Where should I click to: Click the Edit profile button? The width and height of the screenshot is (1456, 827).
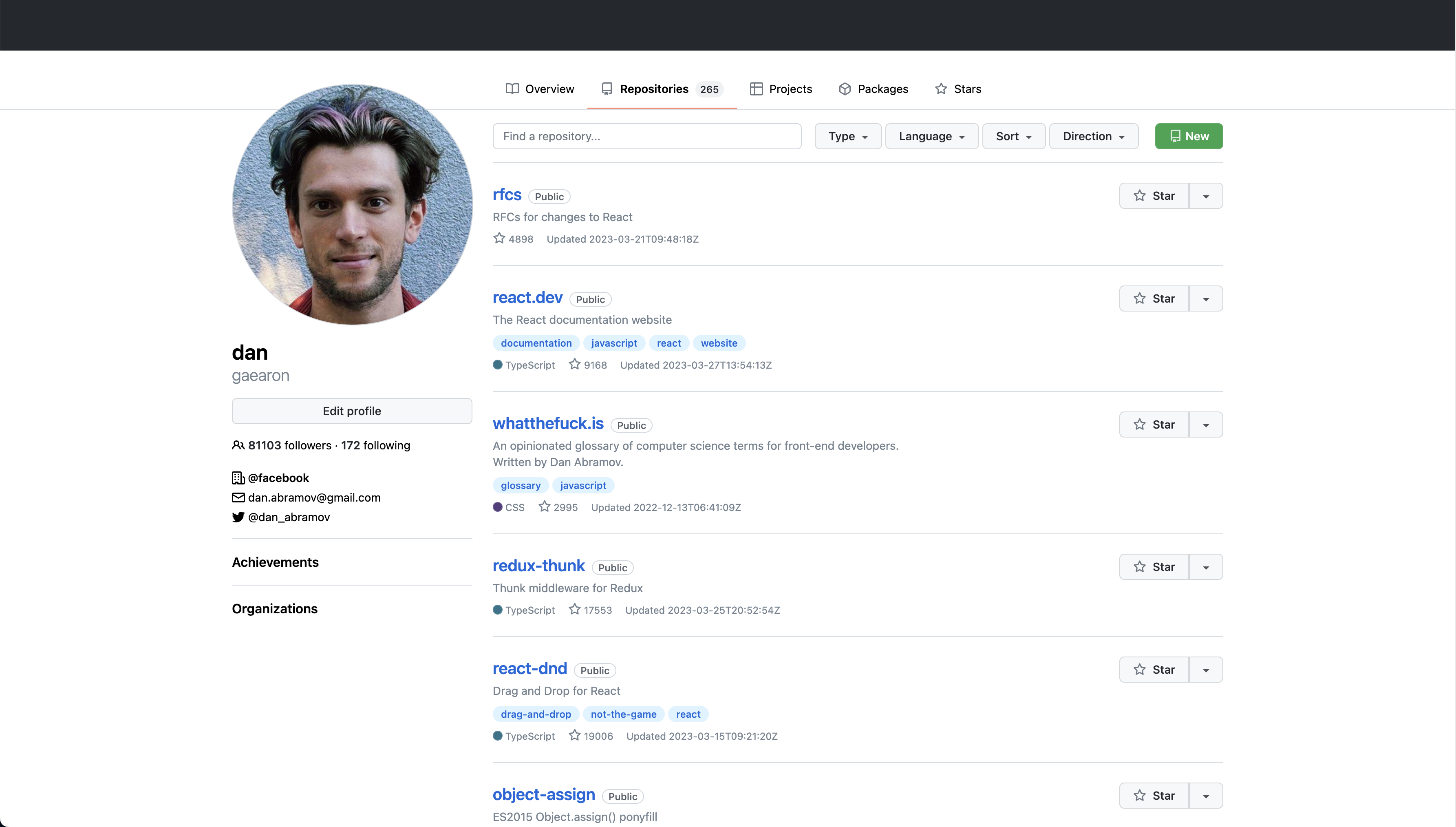click(352, 411)
